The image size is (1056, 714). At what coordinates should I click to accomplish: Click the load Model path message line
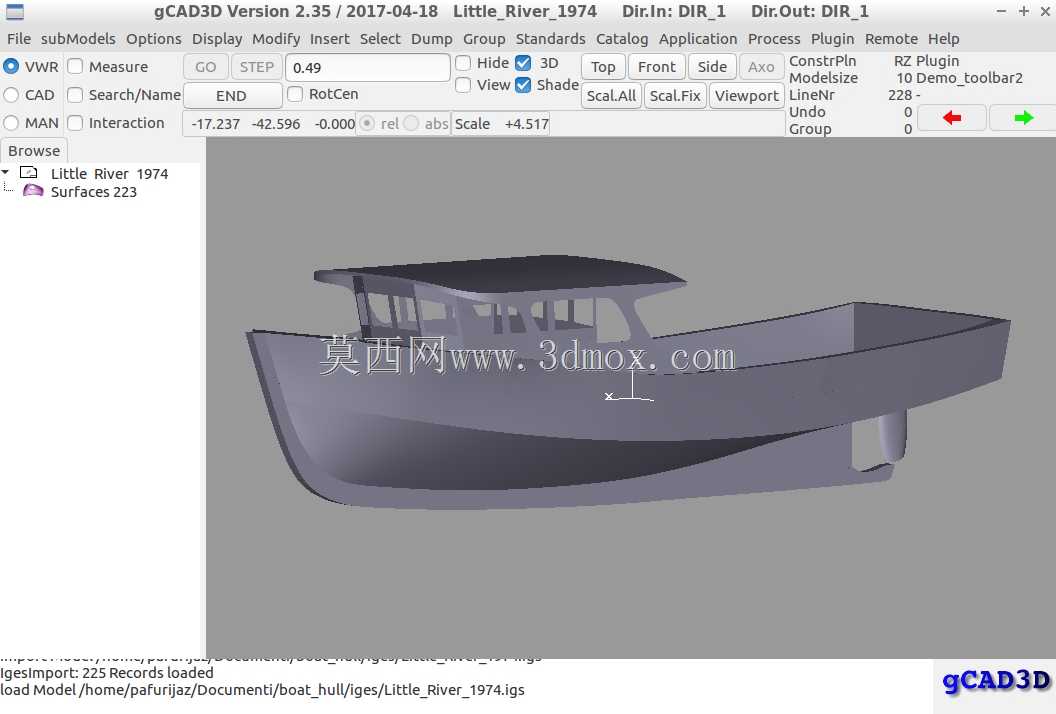pos(262,690)
